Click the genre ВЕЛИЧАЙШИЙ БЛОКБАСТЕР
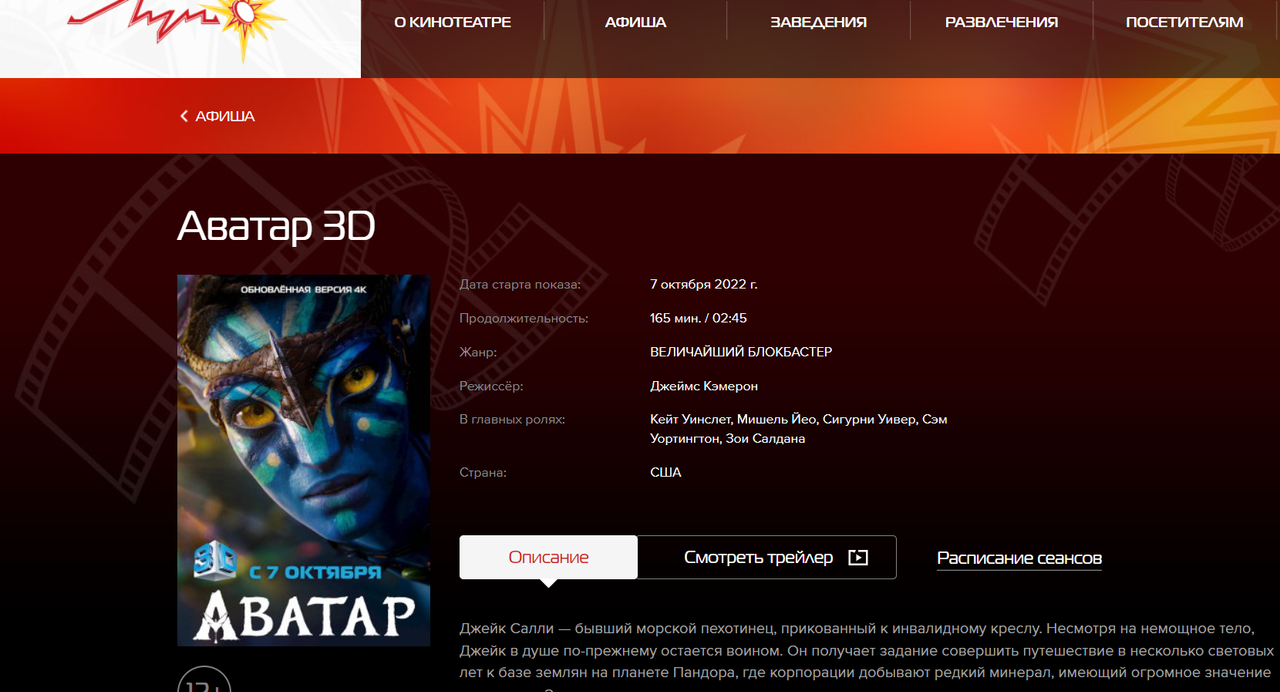The height and width of the screenshot is (692, 1280). pyautogui.click(x=741, y=352)
